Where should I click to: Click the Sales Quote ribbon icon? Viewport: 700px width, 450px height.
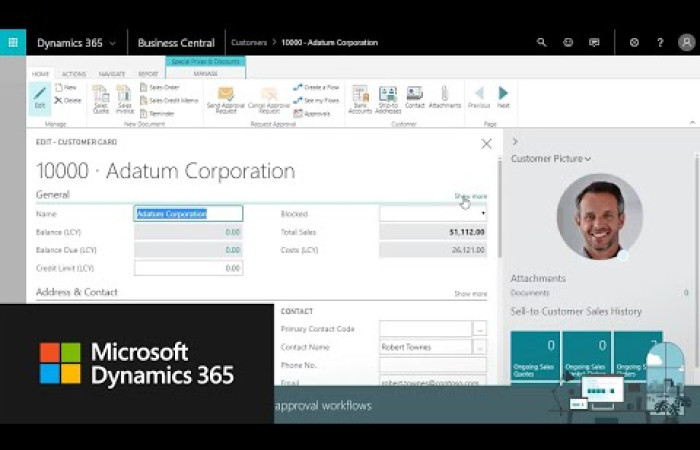pos(101,98)
